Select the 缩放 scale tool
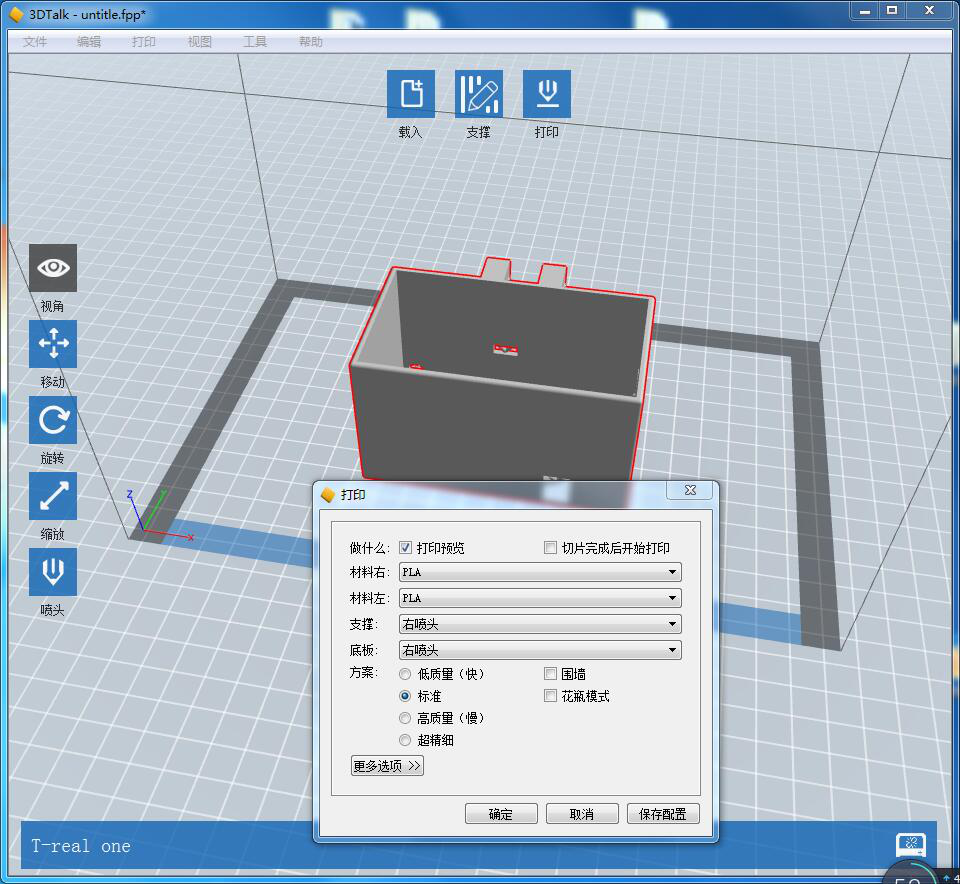Screen dimensions: 960x884 click(53, 496)
